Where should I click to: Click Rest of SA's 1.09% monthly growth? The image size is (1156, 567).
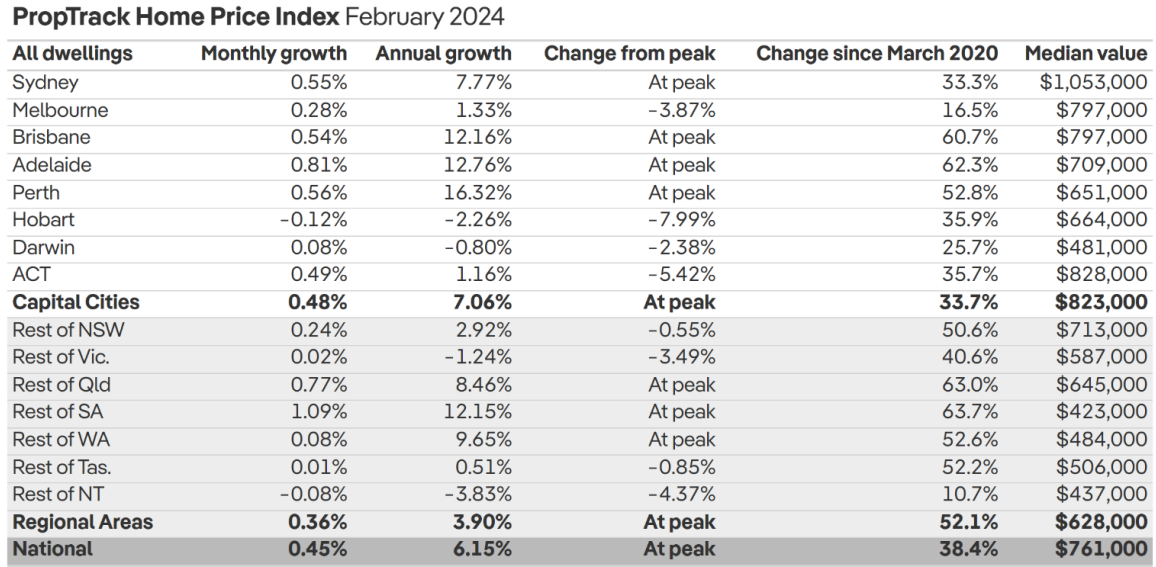pos(318,411)
